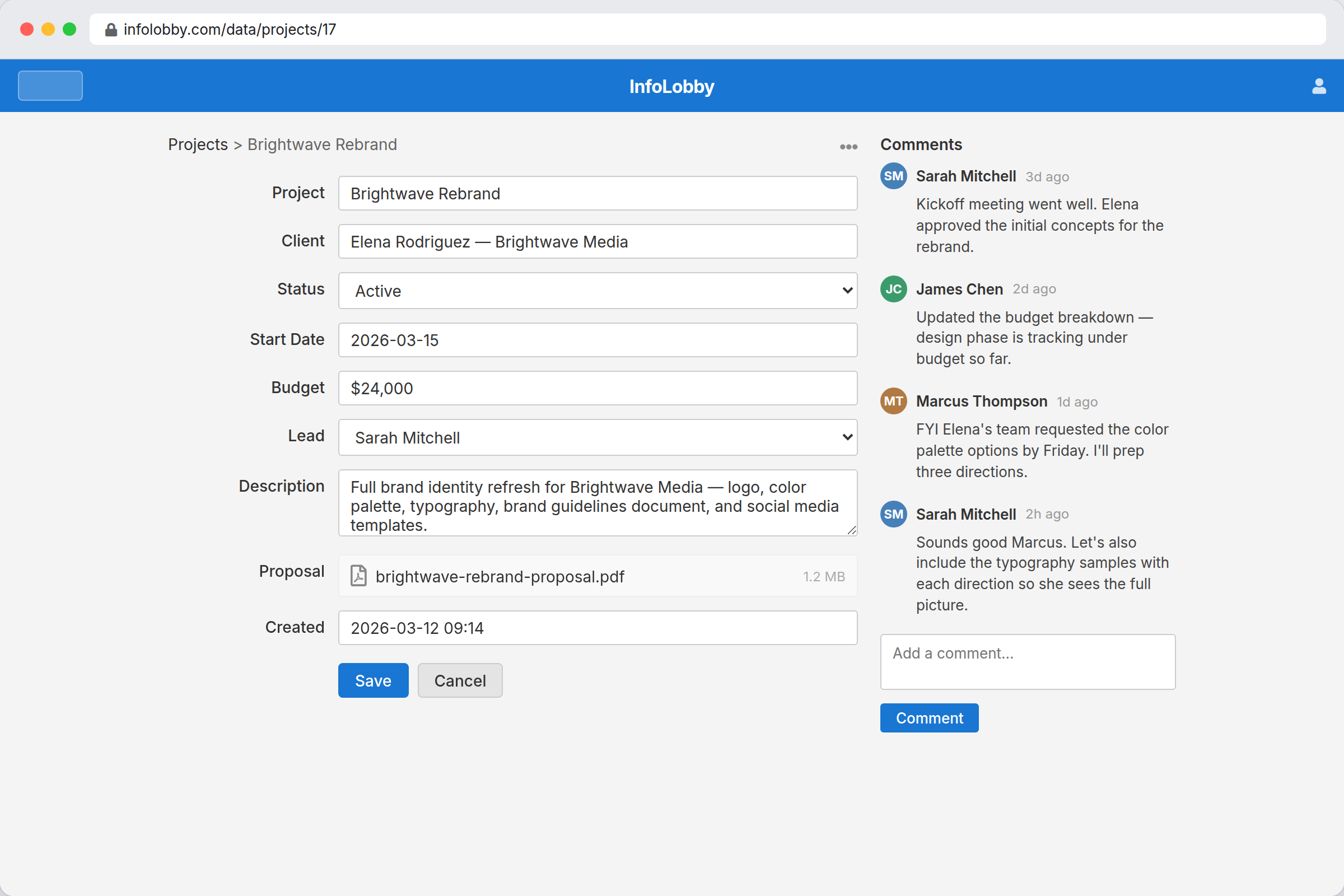Post with the Comment button

929,718
